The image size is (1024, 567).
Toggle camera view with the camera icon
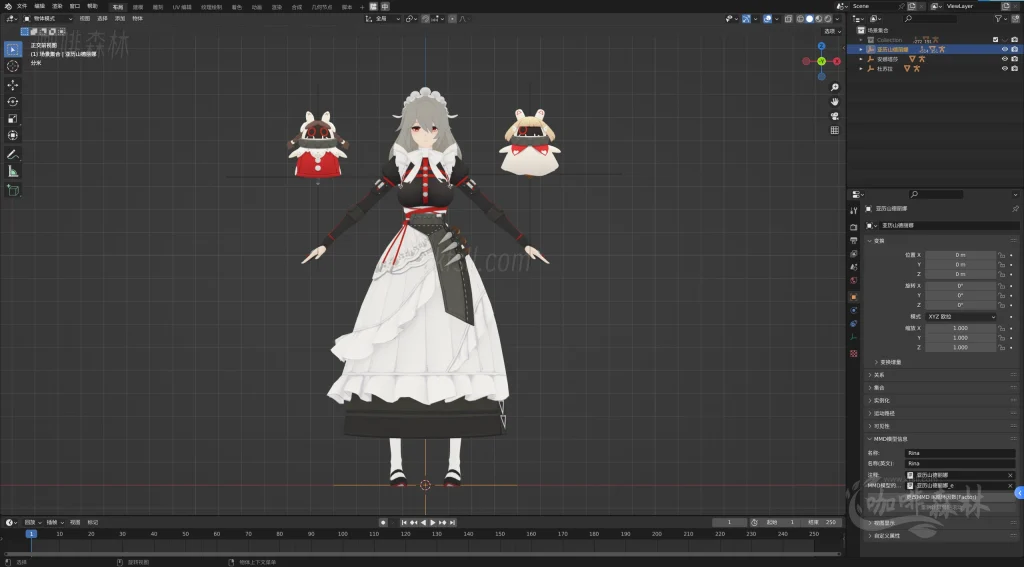click(x=835, y=116)
